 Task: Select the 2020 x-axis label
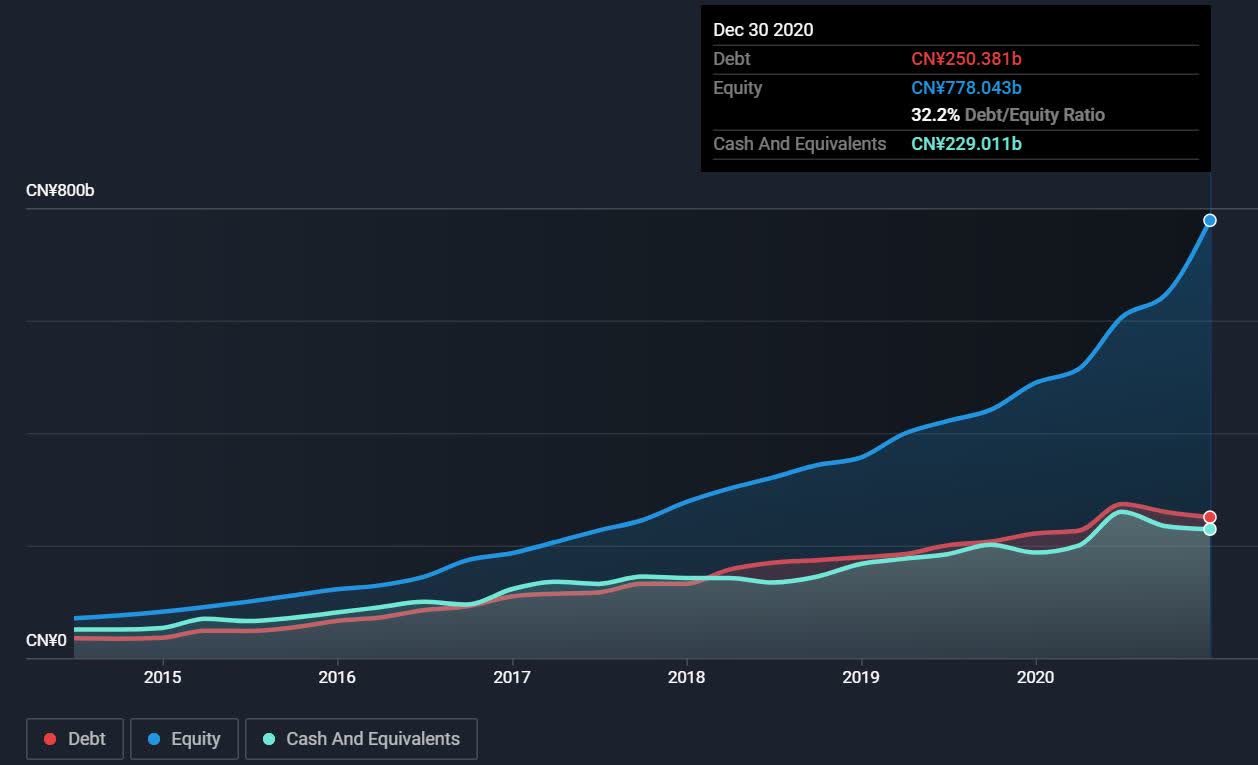pos(1035,677)
